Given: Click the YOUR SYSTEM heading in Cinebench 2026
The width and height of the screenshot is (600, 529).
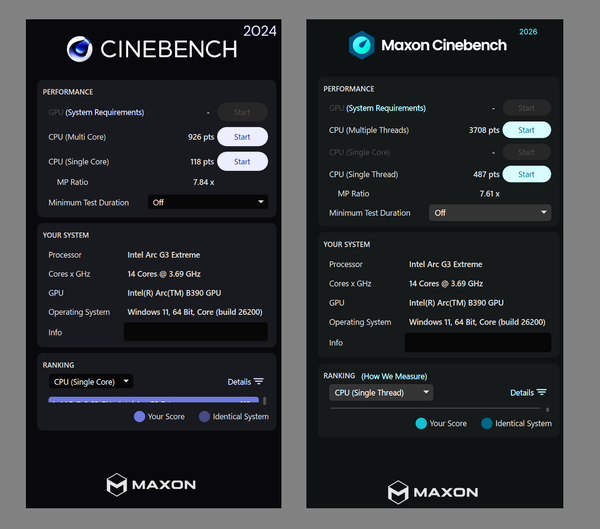Looking at the screenshot, I should click(347, 245).
